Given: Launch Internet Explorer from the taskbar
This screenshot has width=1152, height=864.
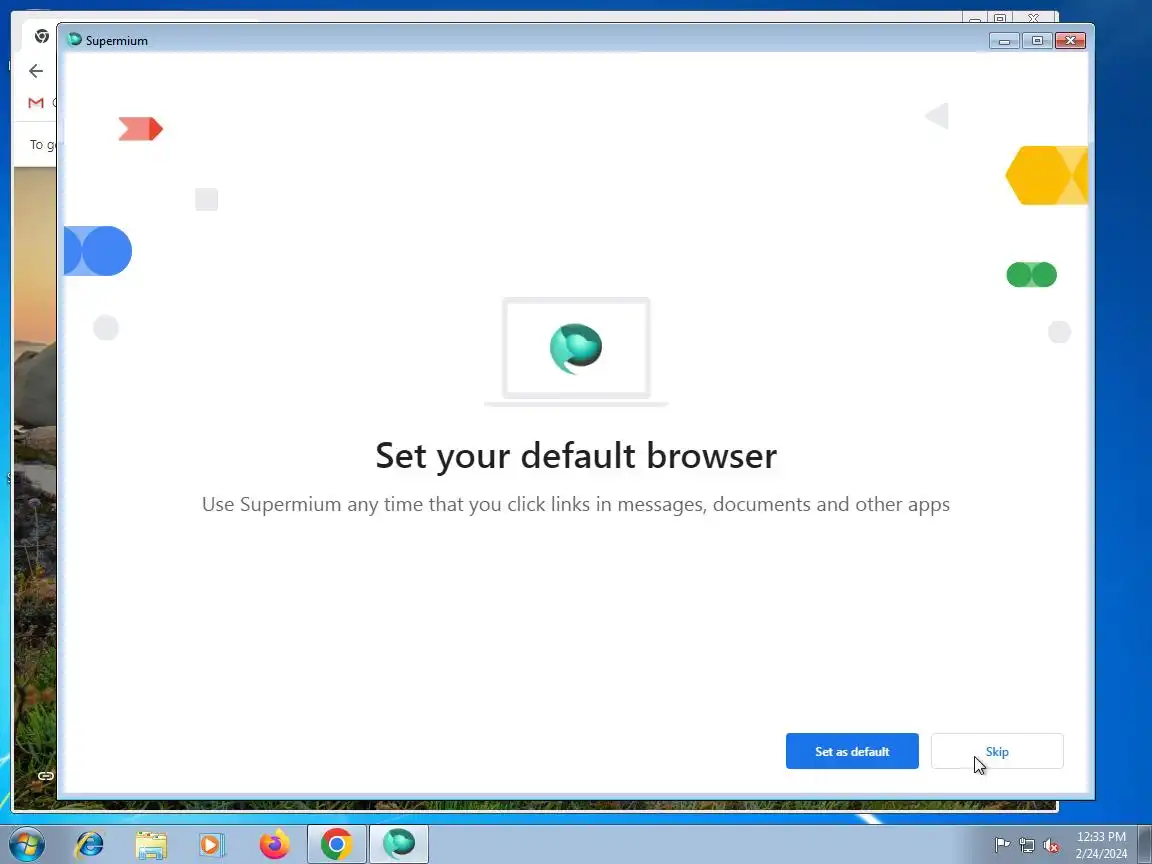Looking at the screenshot, I should 90,844.
